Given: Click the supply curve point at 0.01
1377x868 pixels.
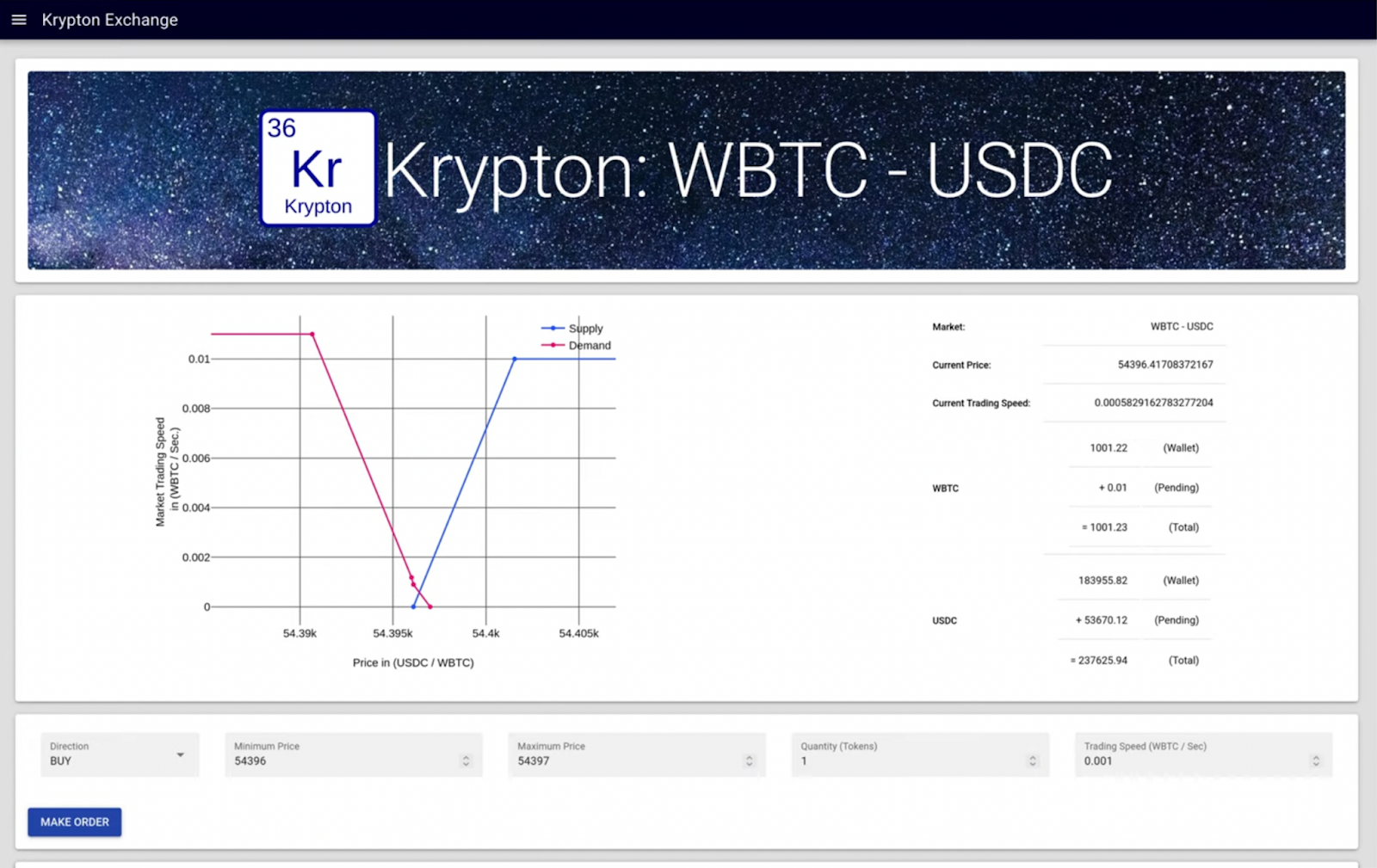Looking at the screenshot, I should (x=515, y=359).
